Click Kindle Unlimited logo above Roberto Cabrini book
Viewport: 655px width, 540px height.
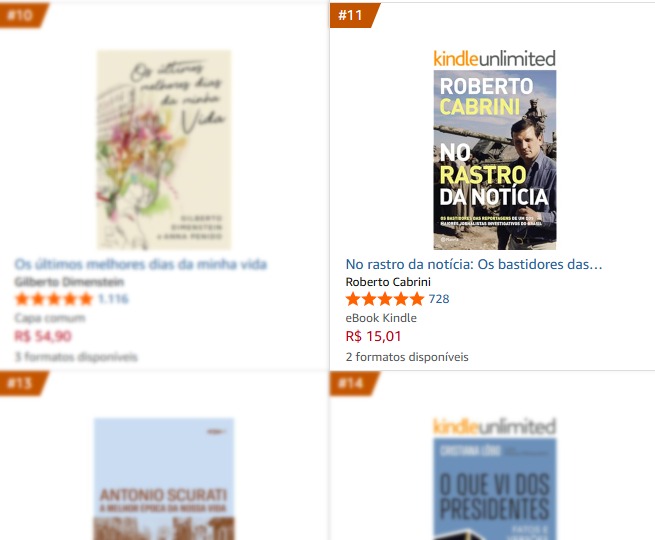[x=495, y=59]
